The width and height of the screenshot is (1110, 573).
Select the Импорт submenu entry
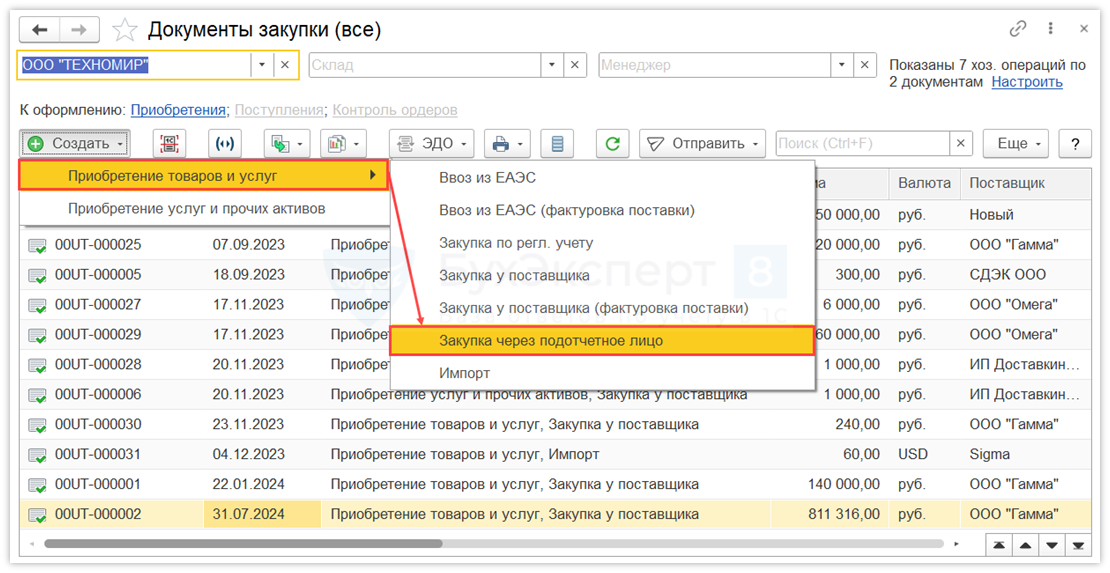465,373
